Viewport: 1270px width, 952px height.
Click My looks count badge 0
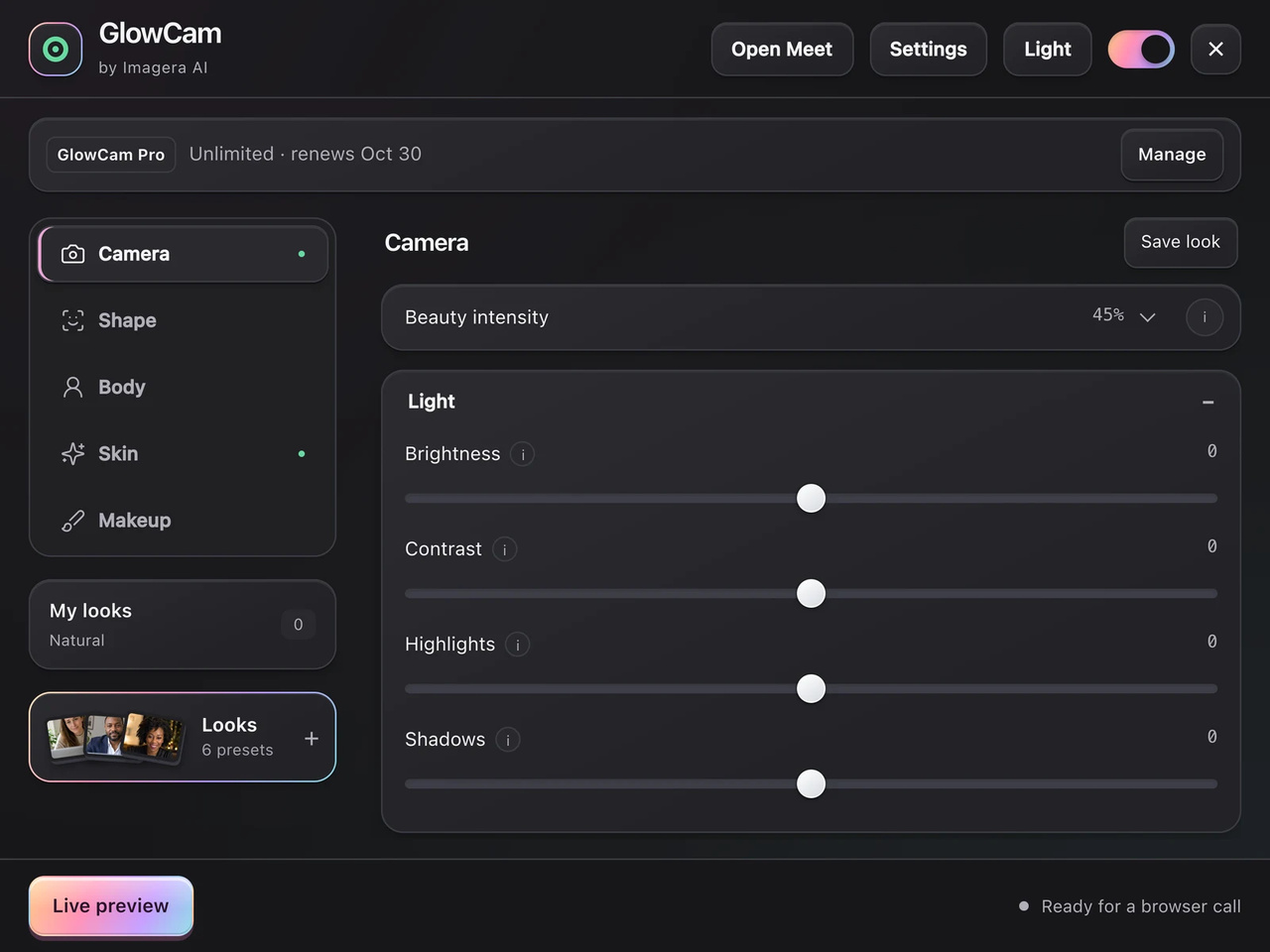(x=298, y=625)
